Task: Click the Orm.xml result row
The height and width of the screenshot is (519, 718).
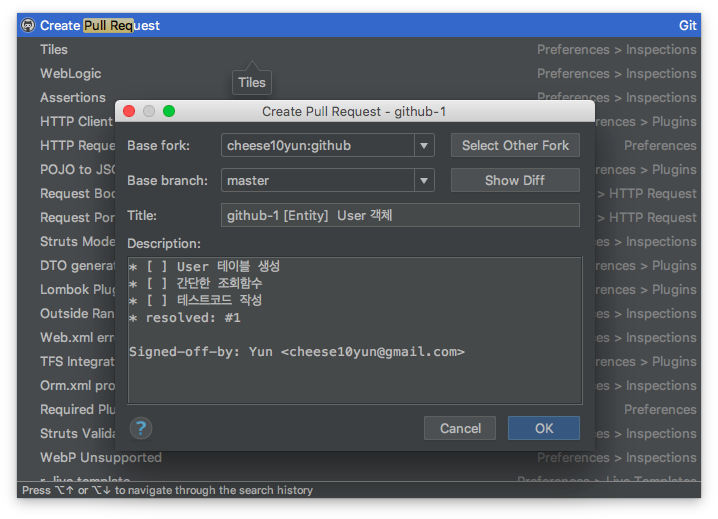Action: (66, 385)
